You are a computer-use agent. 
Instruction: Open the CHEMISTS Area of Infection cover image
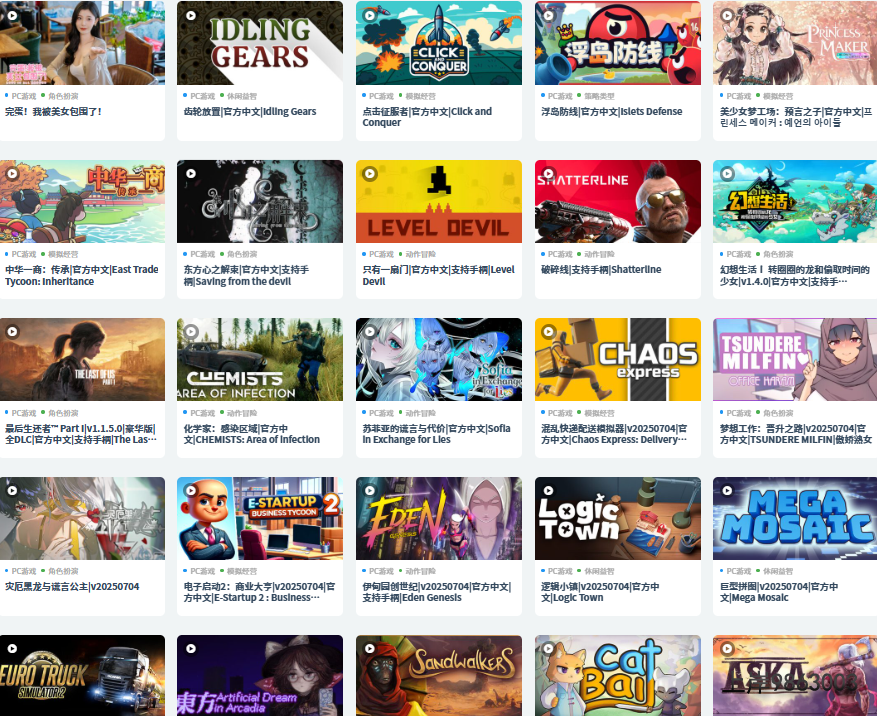259,359
